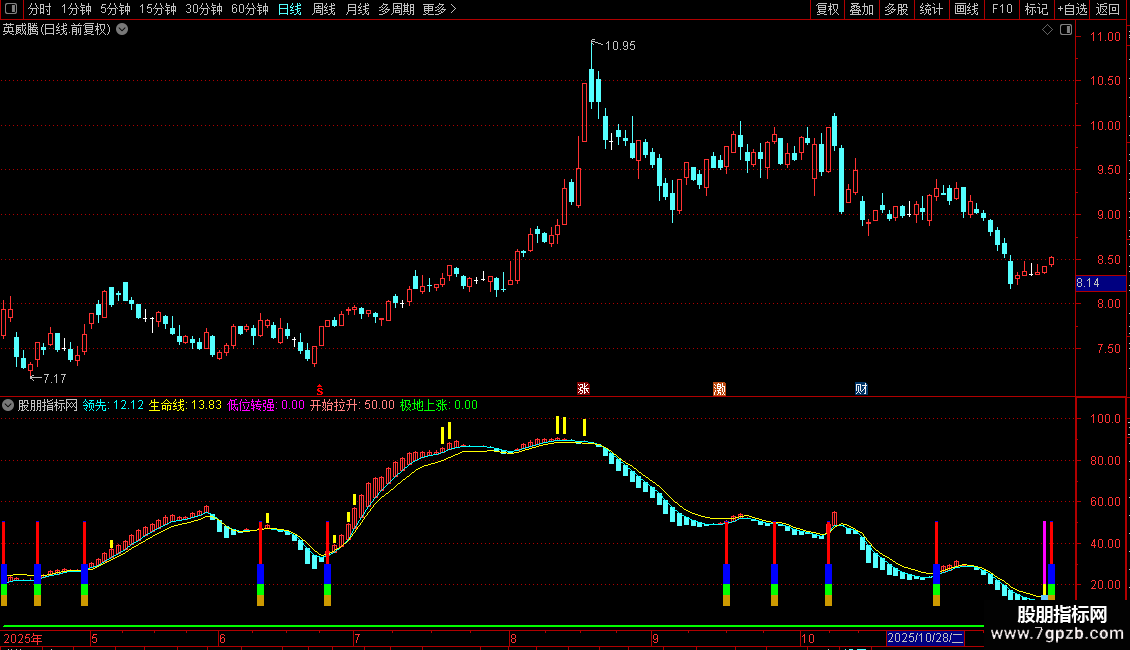Click the diamond icon in chart corner
This screenshot has height=650, width=1130.
tap(1047, 30)
